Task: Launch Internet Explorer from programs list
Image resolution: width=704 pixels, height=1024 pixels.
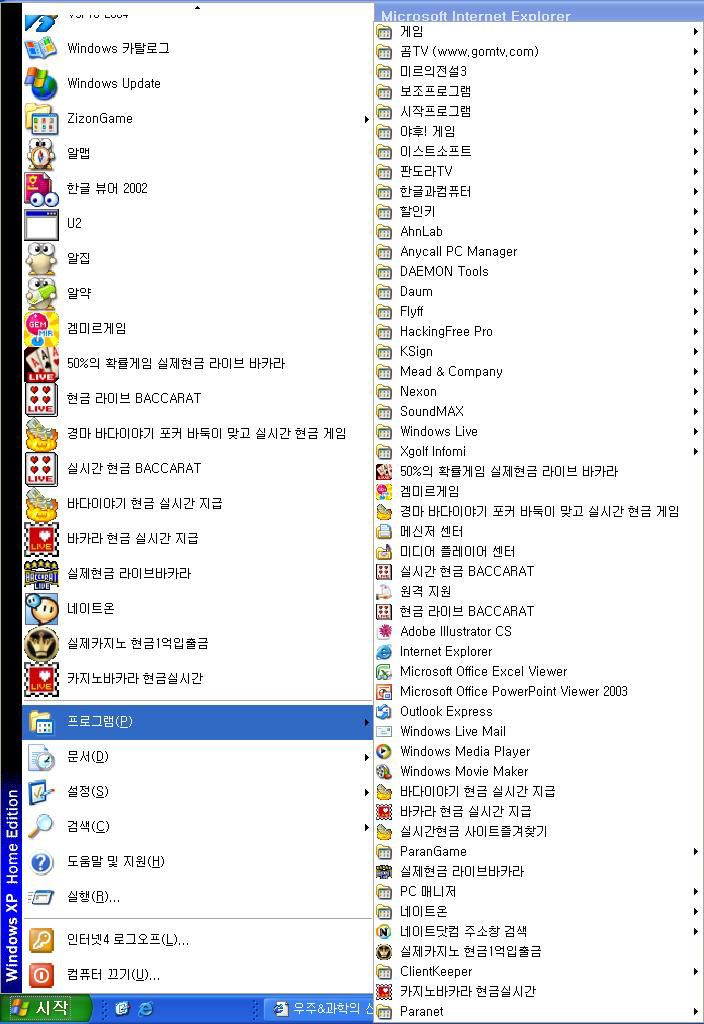Action: (x=538, y=652)
